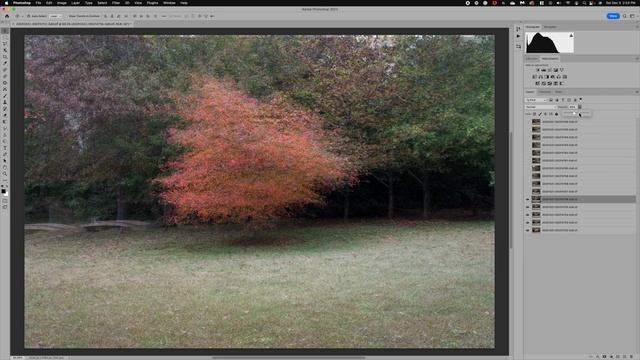Open the Image menu
The height and width of the screenshot is (360, 640).
(x=62, y=3)
